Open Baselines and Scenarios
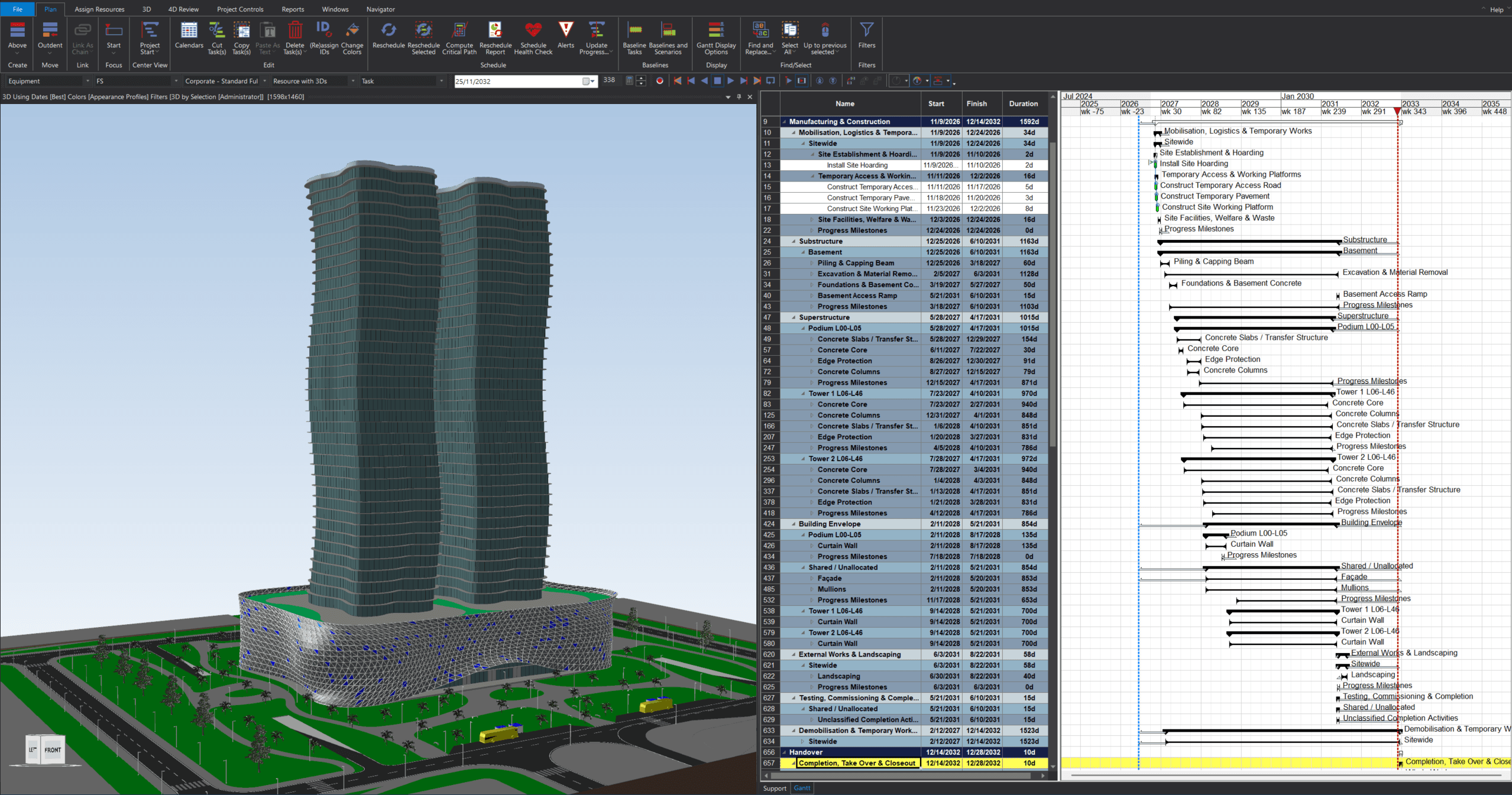 coord(668,39)
